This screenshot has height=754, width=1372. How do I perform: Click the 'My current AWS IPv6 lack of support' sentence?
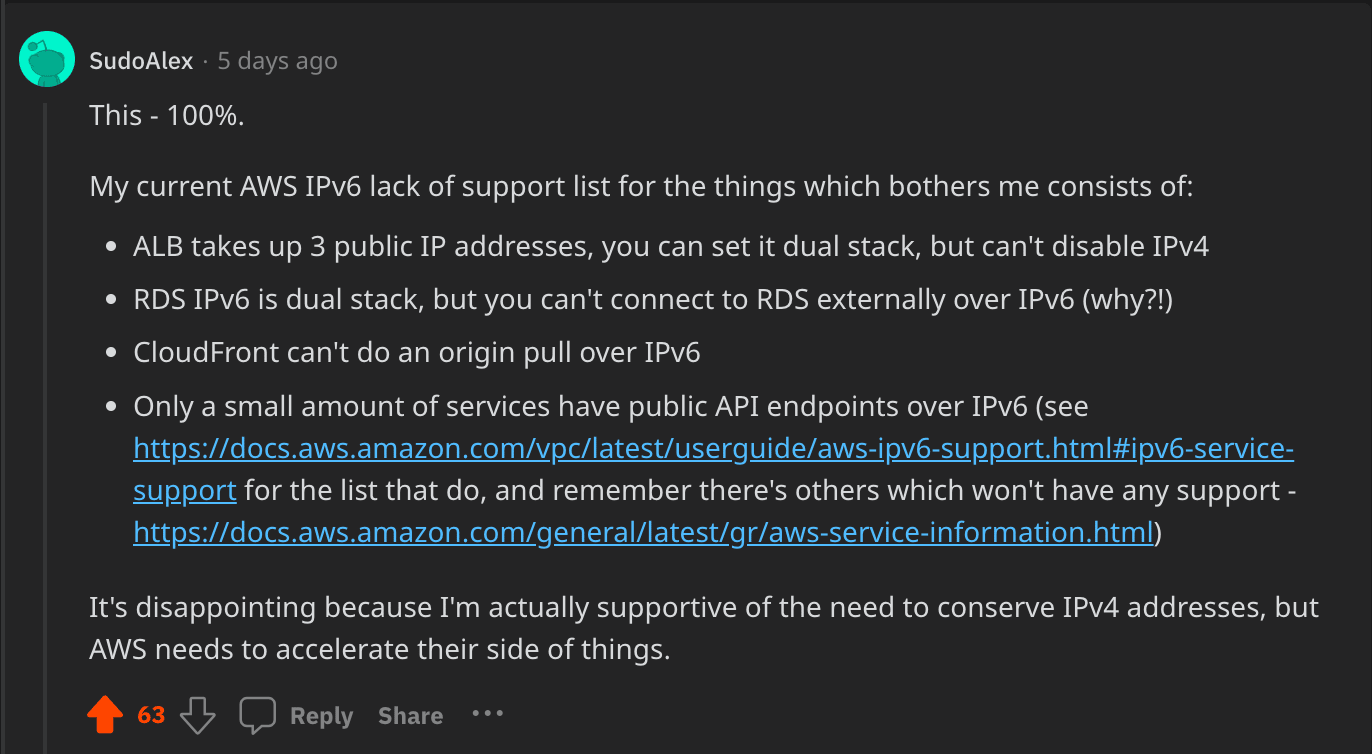coord(641,187)
